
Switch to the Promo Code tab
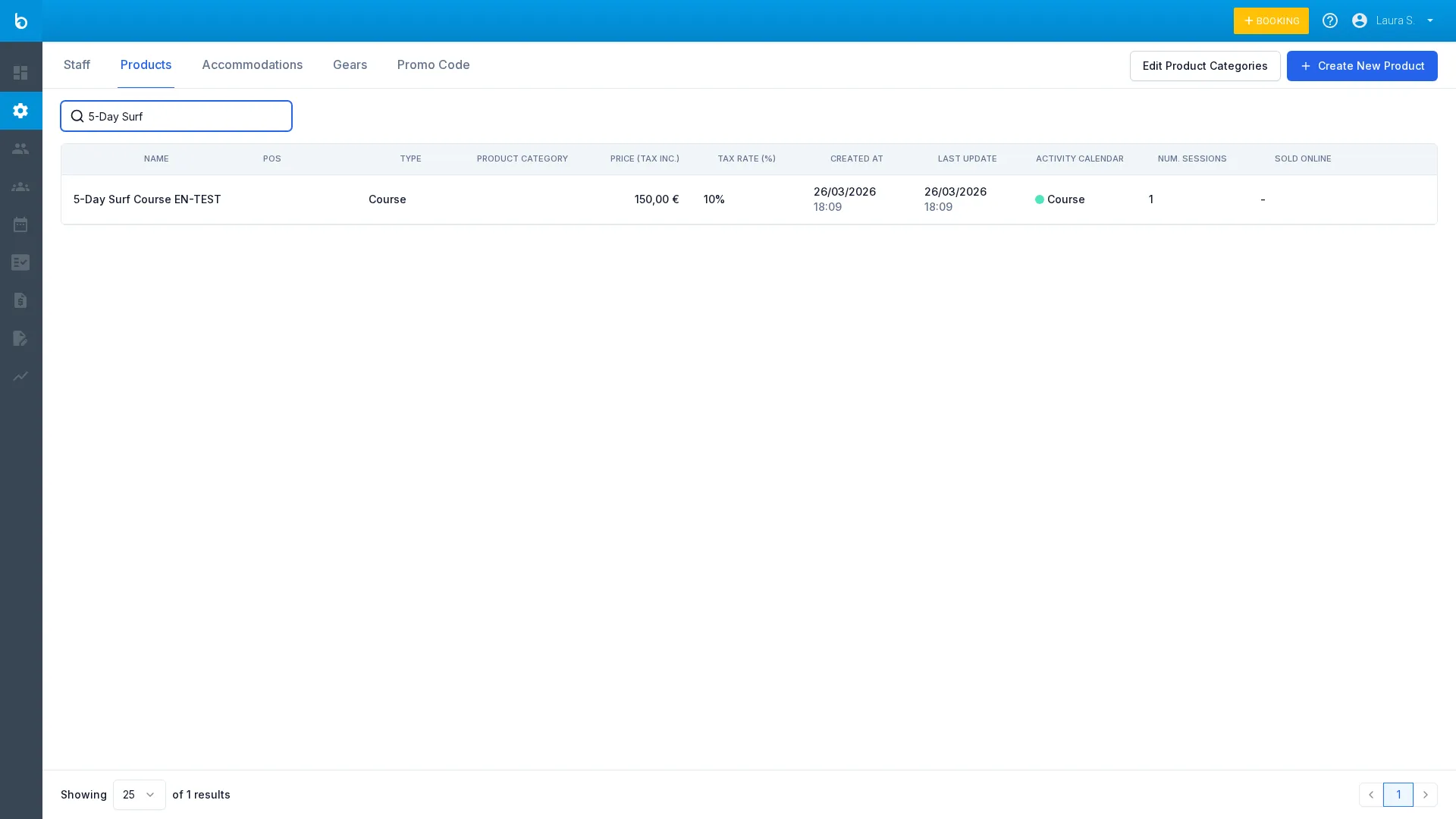pyautogui.click(x=433, y=65)
